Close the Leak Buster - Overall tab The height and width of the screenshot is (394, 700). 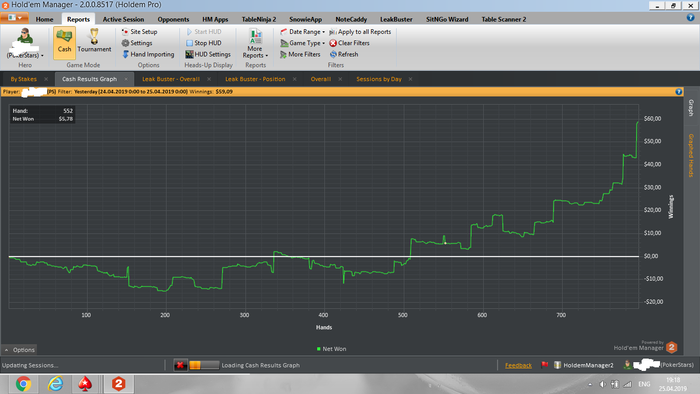click(x=209, y=79)
